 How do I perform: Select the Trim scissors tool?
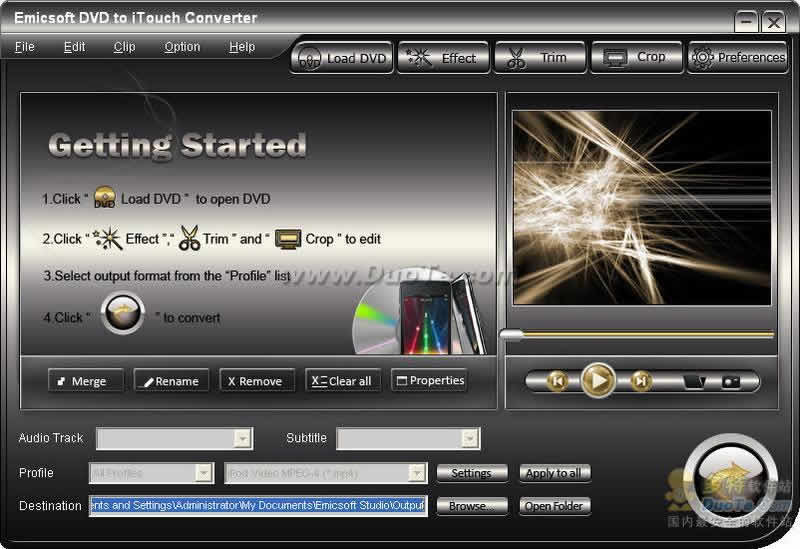[x=539, y=58]
